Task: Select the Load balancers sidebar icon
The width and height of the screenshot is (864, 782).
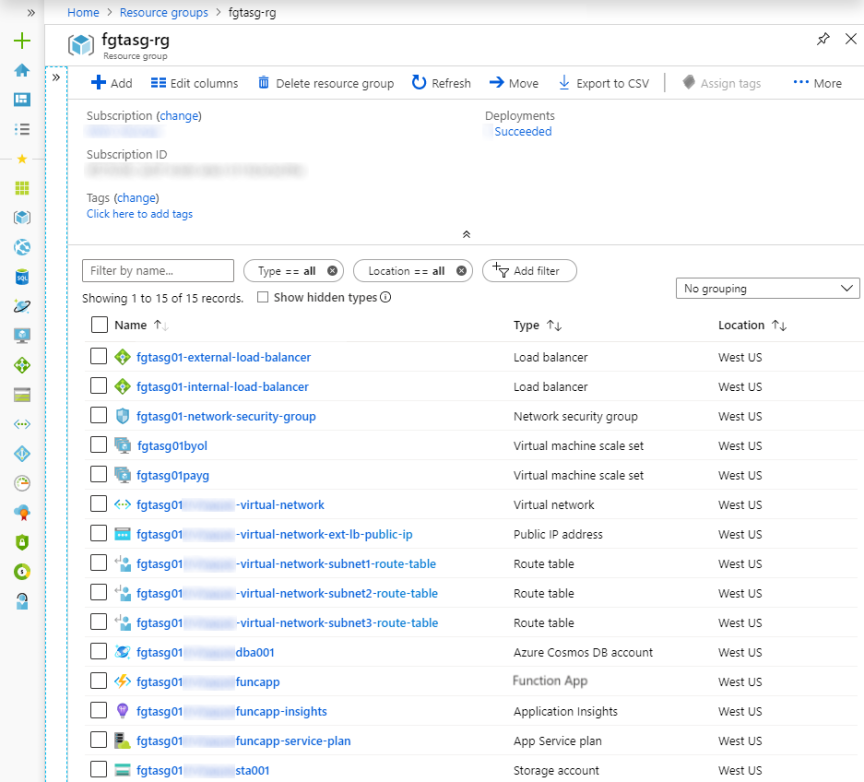Action: tap(20, 365)
